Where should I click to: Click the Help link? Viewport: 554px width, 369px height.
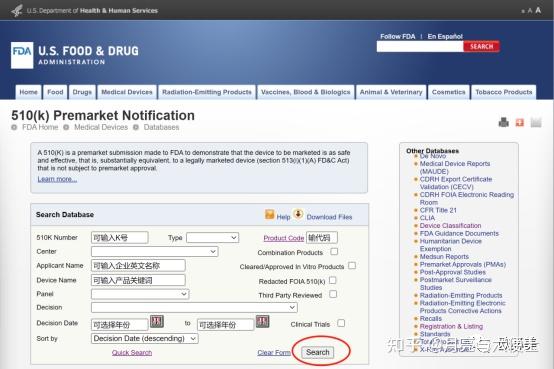click(283, 217)
